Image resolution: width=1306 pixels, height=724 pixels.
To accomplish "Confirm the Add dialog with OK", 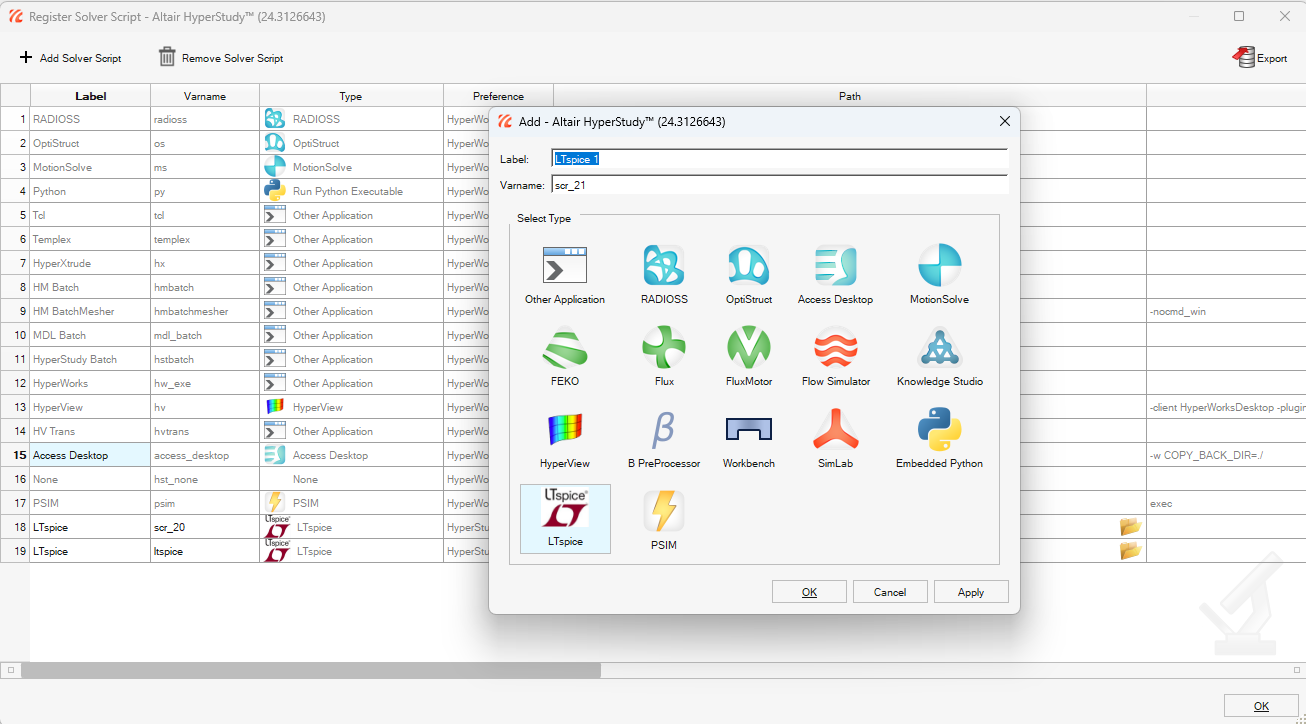I will click(809, 592).
